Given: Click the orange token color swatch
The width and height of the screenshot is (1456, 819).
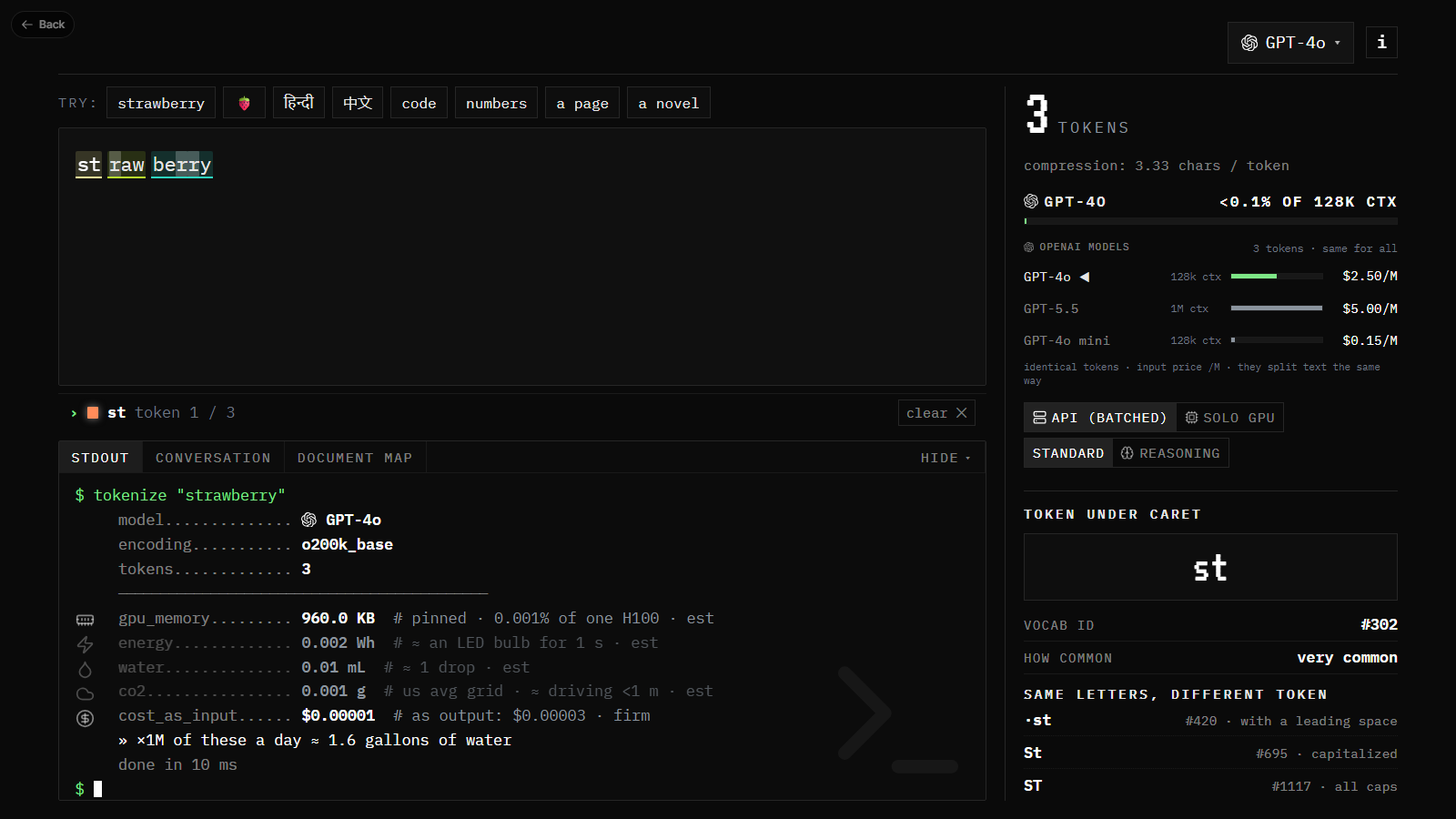Looking at the screenshot, I should [93, 413].
